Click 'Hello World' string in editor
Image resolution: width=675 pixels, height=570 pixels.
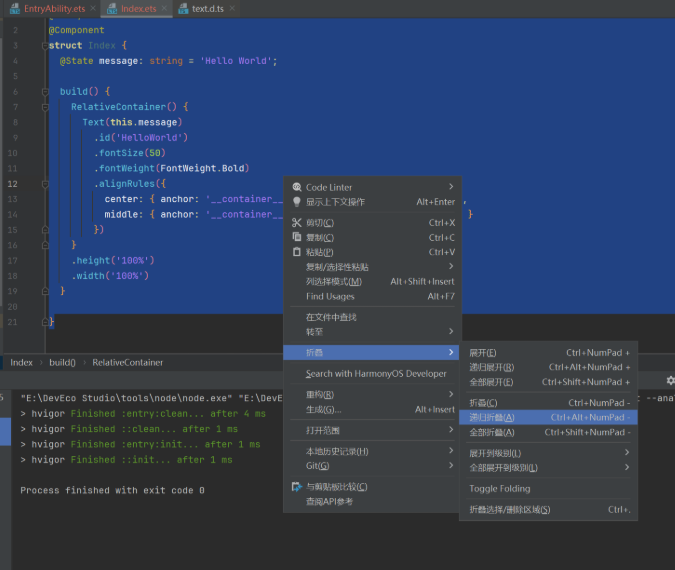[236, 61]
